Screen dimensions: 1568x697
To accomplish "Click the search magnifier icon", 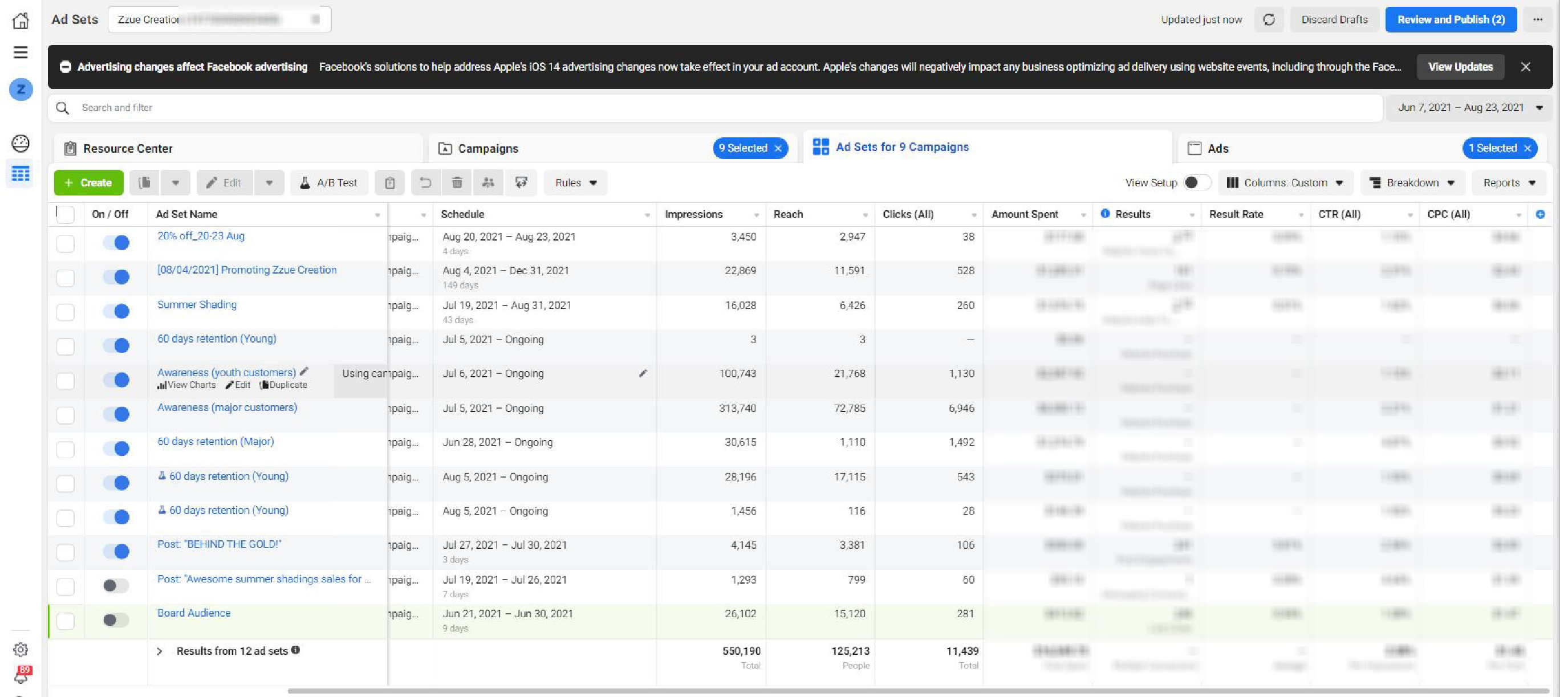I will [x=63, y=108].
